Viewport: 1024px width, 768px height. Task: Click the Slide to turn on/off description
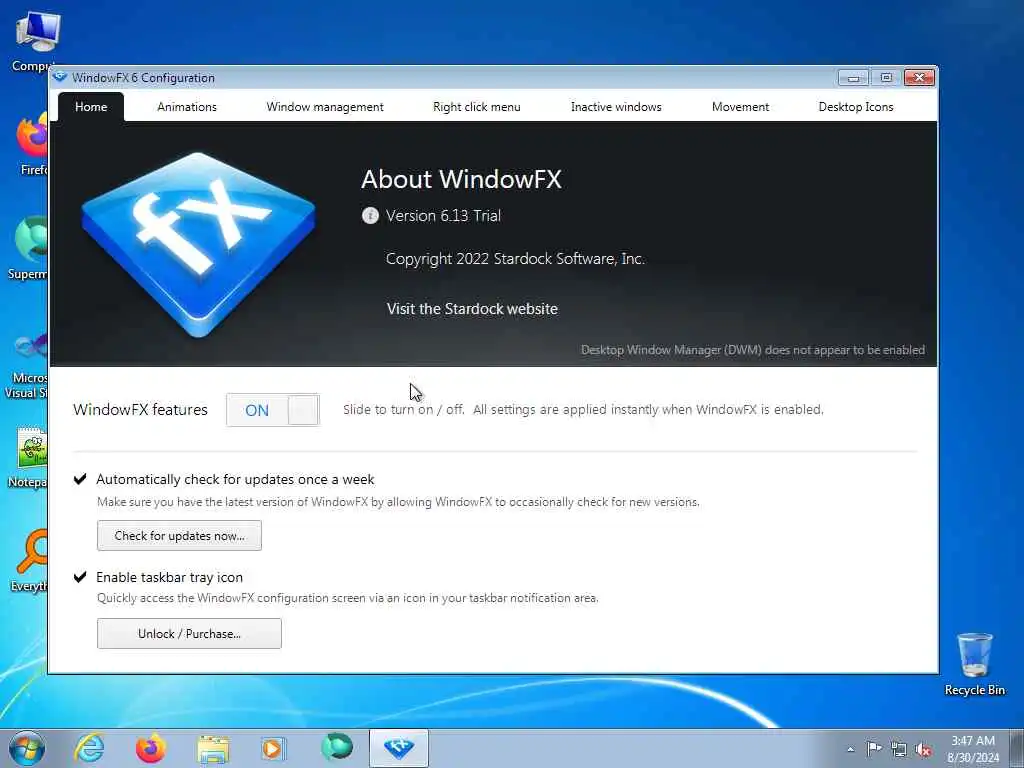[583, 409]
